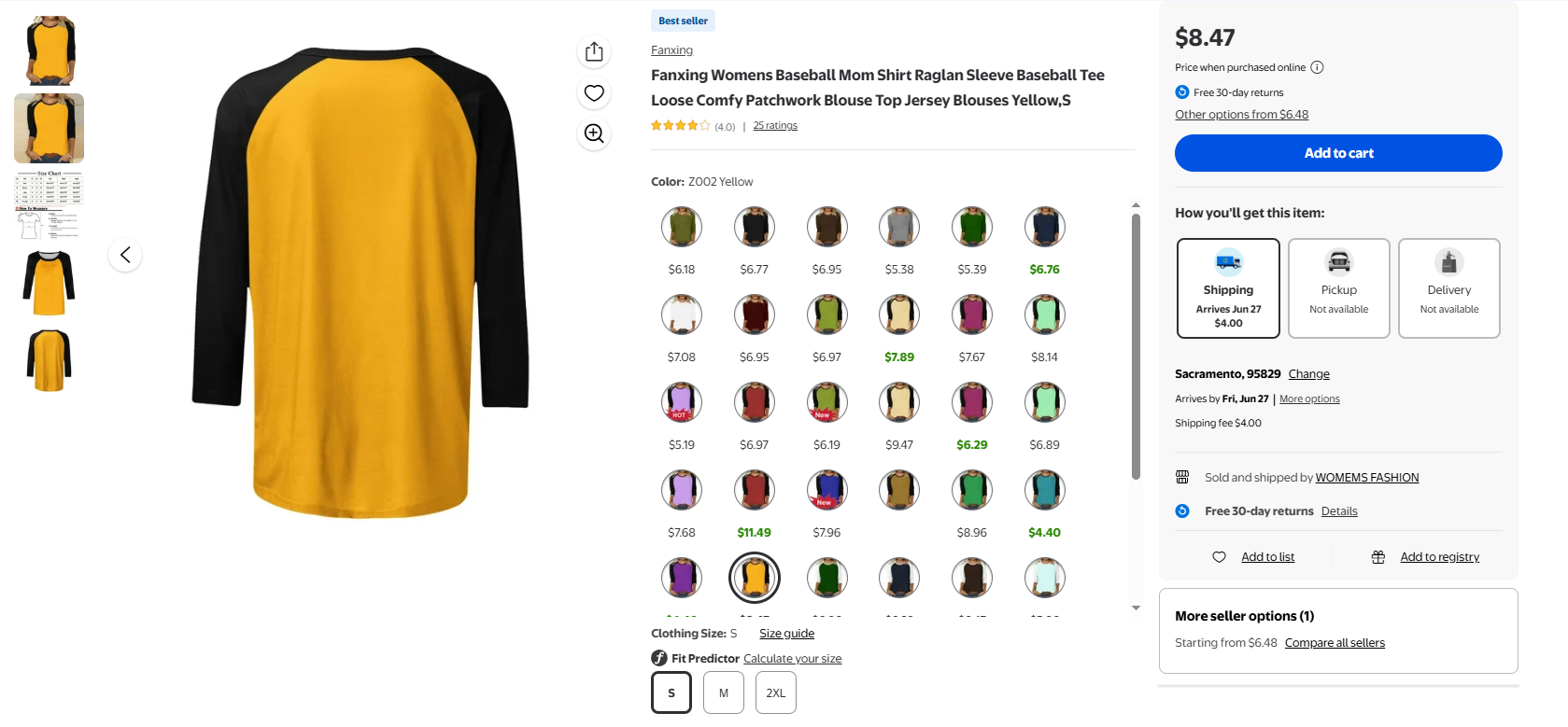View the size chart thumbnail
1568x727 pixels.
coord(49,205)
